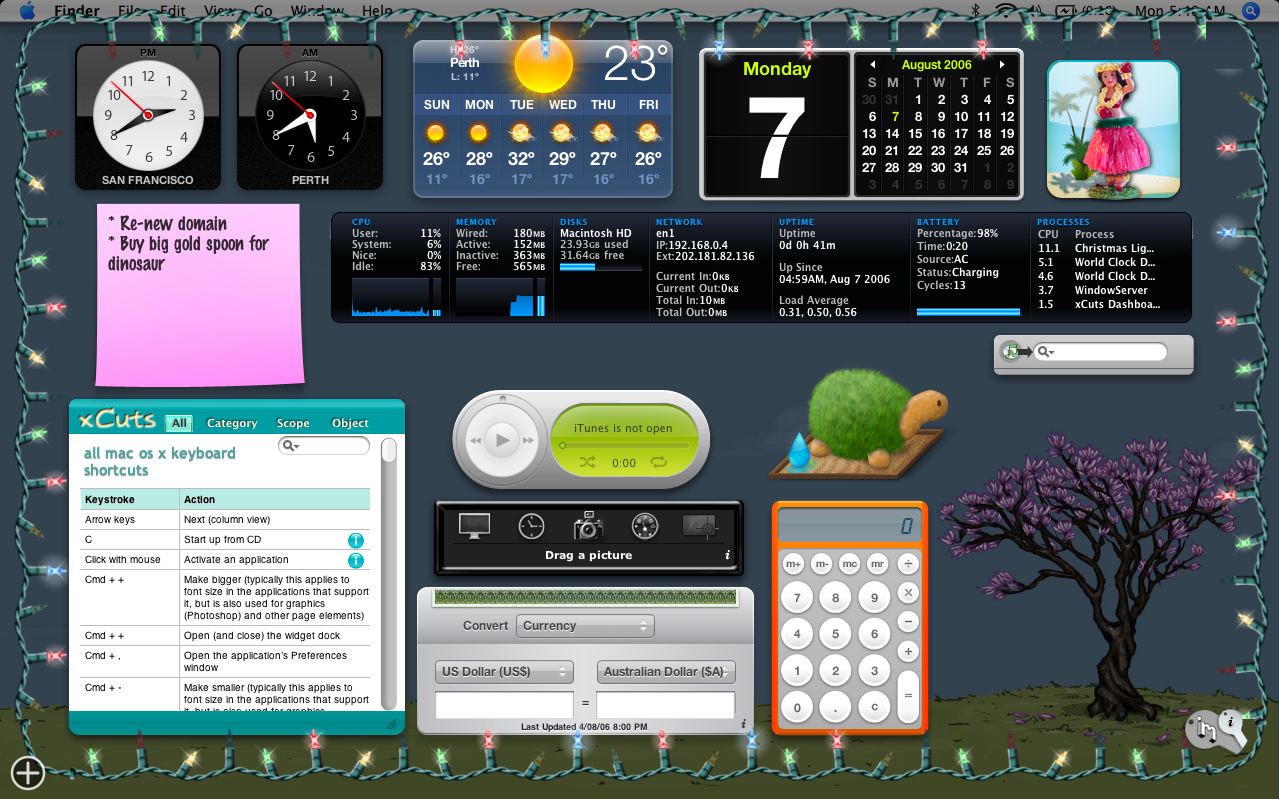Click the divide key on calculator
The width and height of the screenshot is (1279, 799).
point(908,563)
